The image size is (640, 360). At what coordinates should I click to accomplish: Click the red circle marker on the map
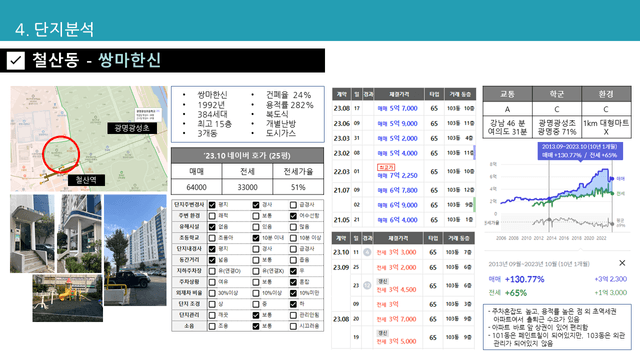tap(60, 154)
